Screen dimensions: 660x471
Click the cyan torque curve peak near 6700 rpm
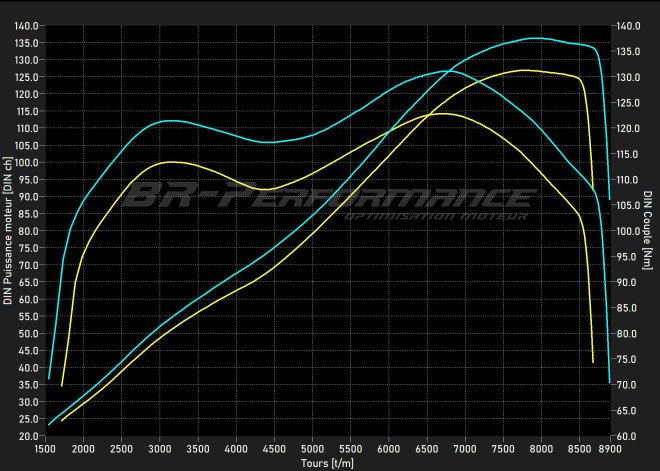(450, 71)
